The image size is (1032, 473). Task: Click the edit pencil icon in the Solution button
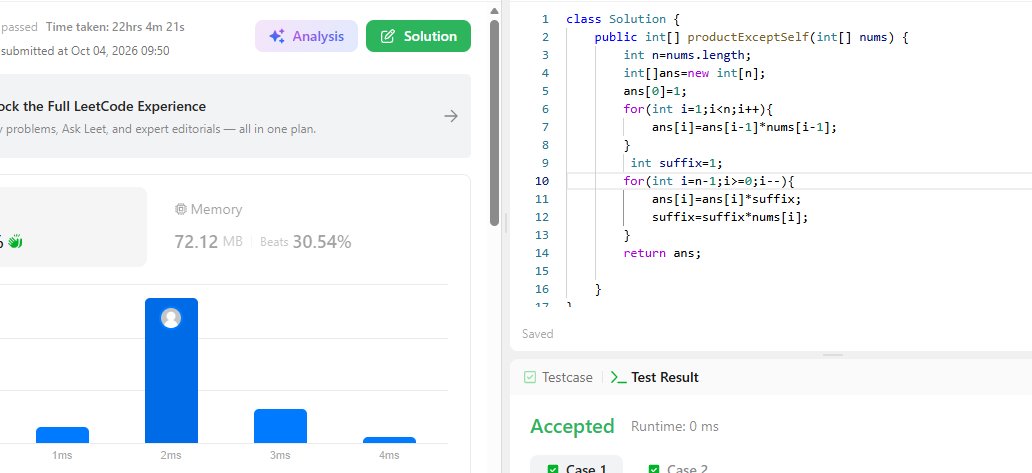pyautogui.click(x=388, y=36)
